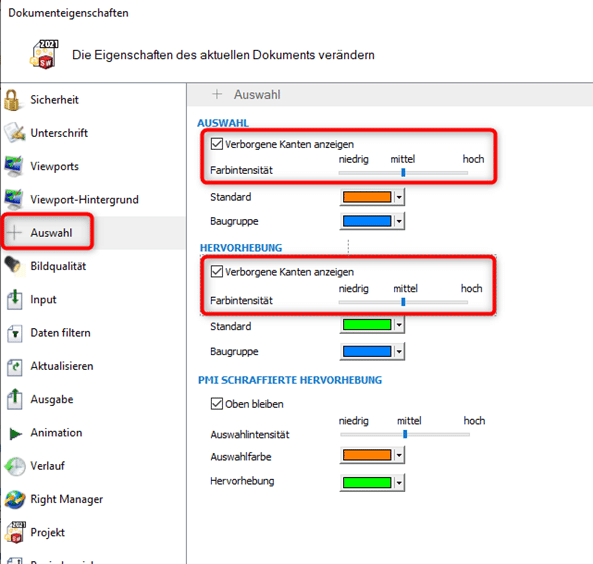Switch to Viewport-Hintergrund settings page
This screenshot has height=564, width=593.
click(84, 199)
